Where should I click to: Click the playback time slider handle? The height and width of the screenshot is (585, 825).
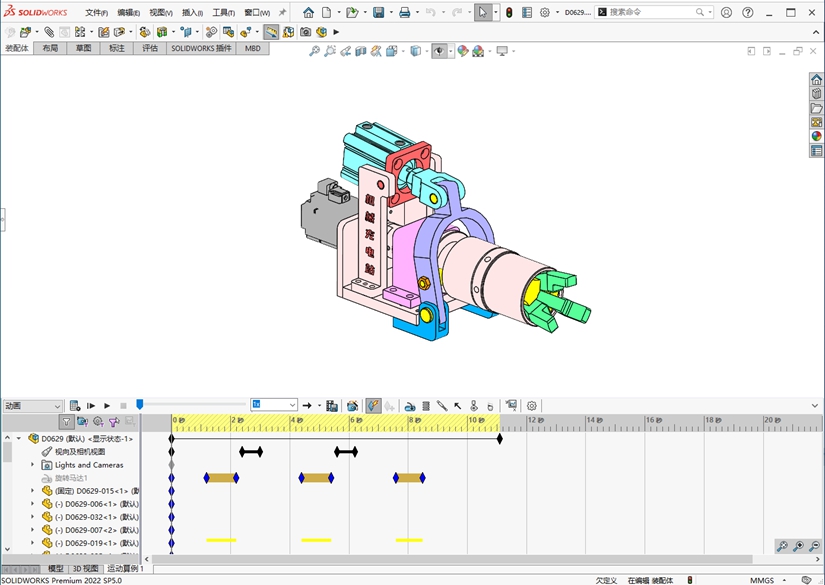pos(140,404)
